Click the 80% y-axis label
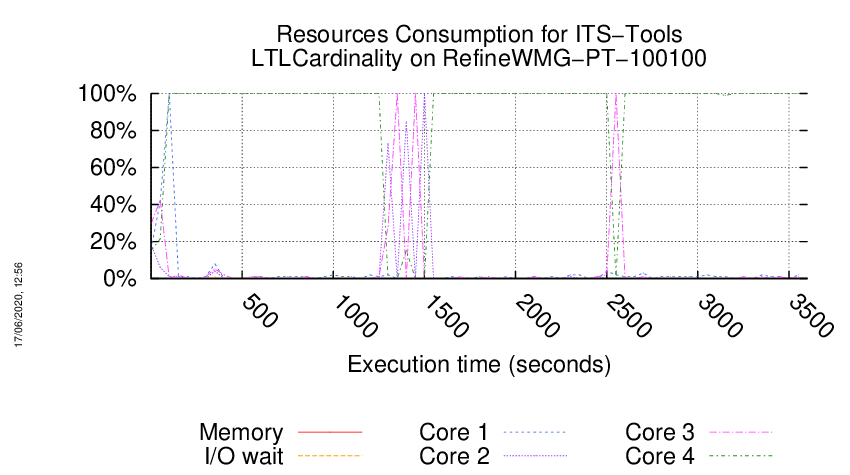This screenshot has width=850, height=475. point(113,131)
